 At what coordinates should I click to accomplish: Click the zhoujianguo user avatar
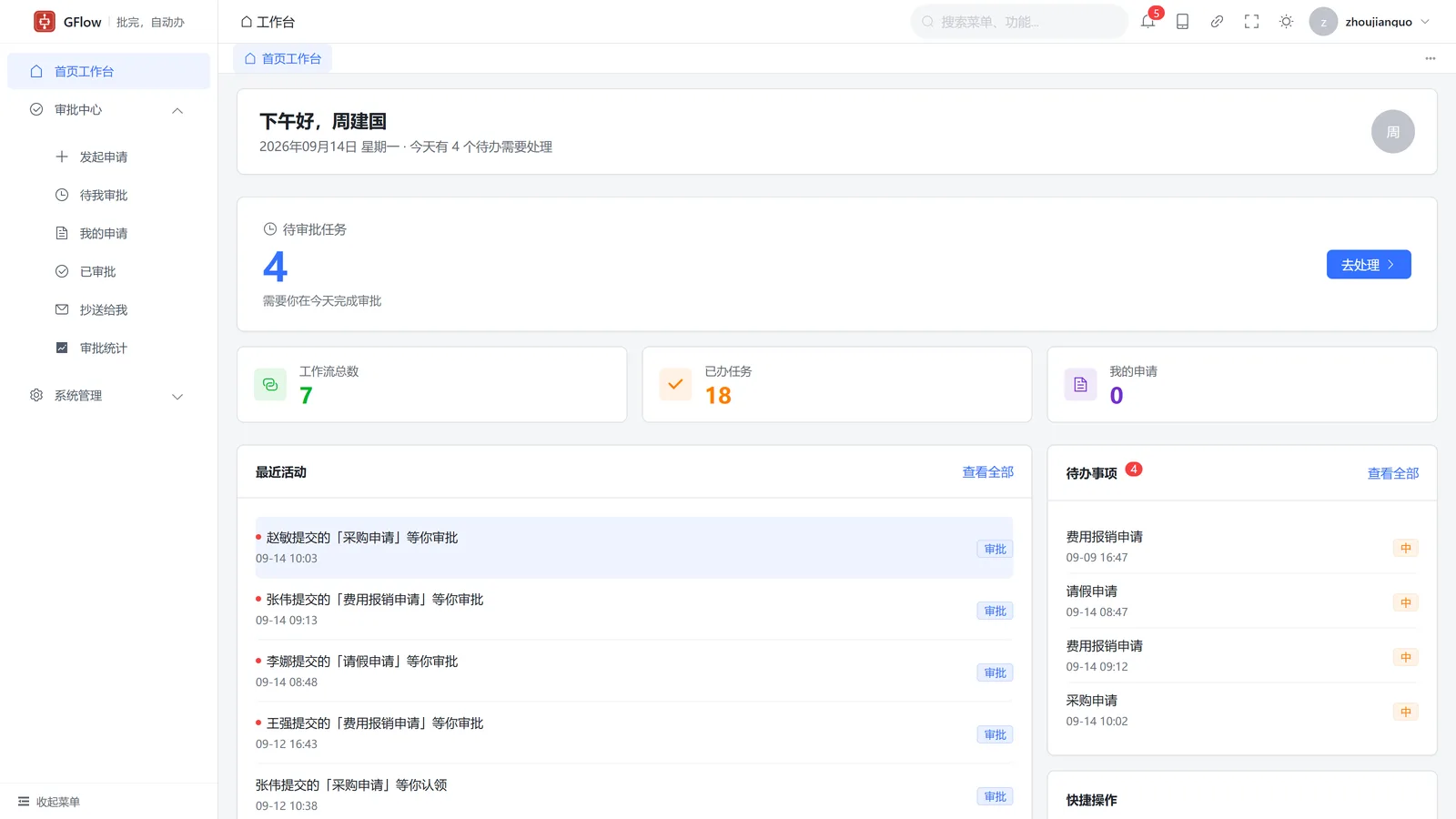point(1323,22)
